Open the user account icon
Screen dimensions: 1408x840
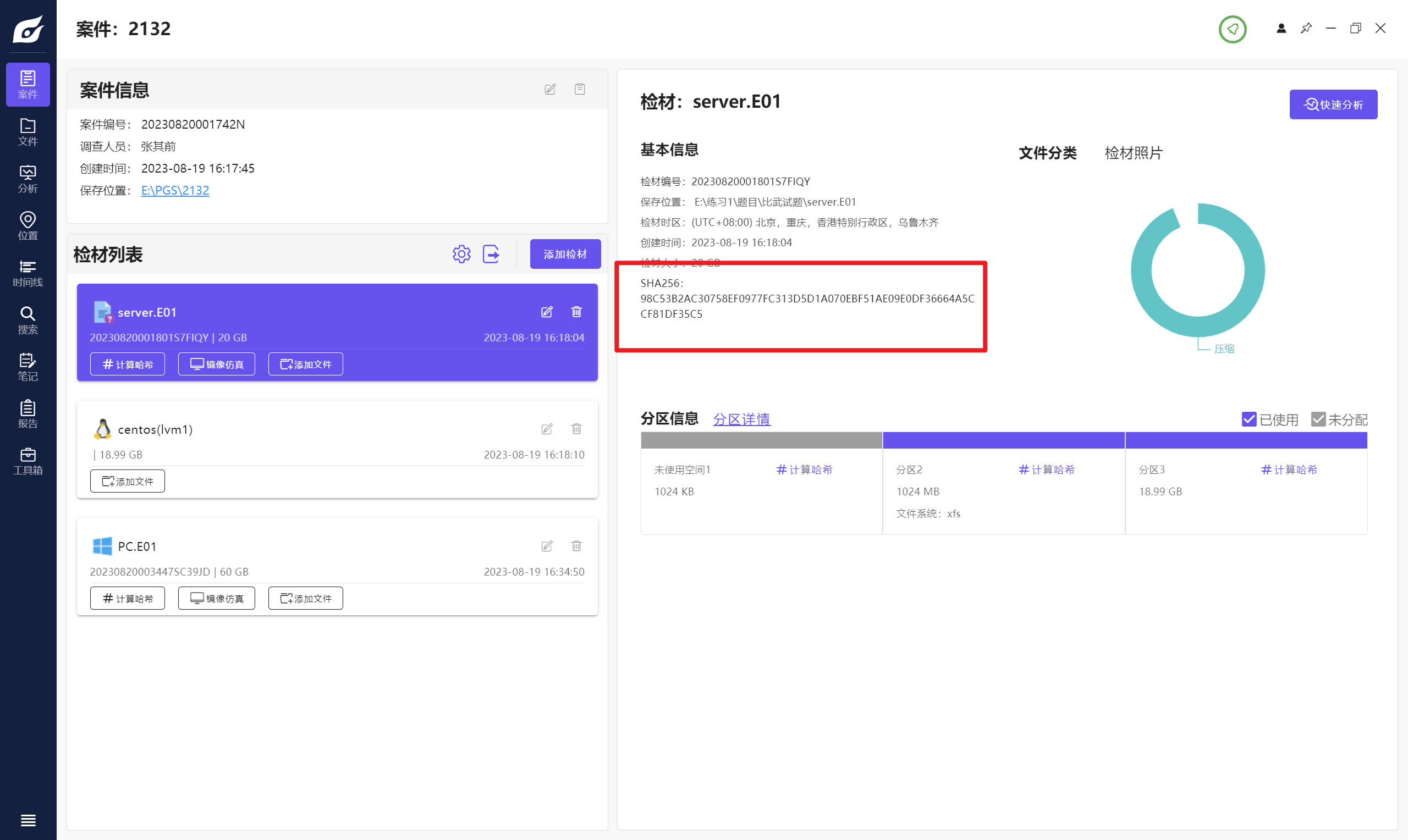[x=1281, y=28]
